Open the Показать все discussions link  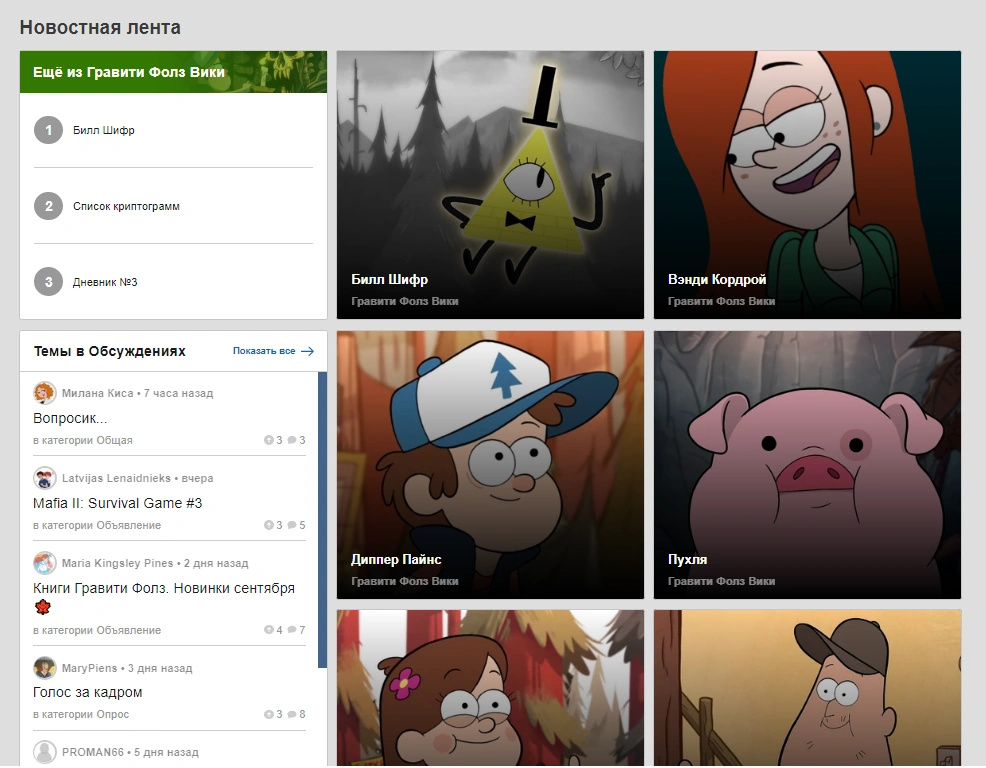264,351
